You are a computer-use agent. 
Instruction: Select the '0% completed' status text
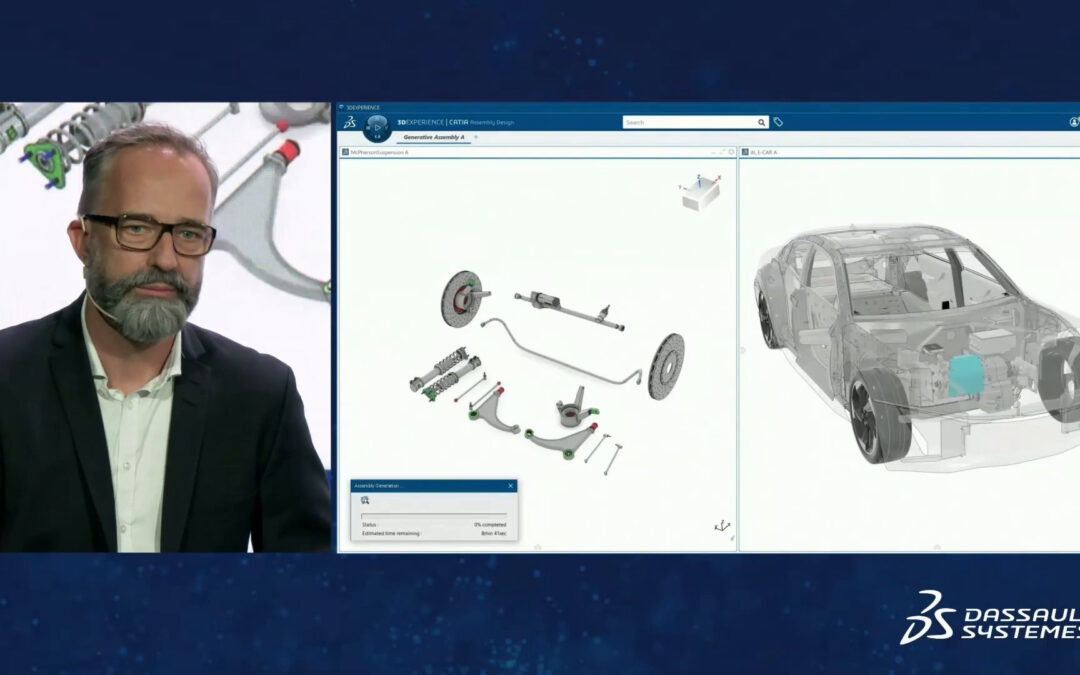tap(490, 525)
